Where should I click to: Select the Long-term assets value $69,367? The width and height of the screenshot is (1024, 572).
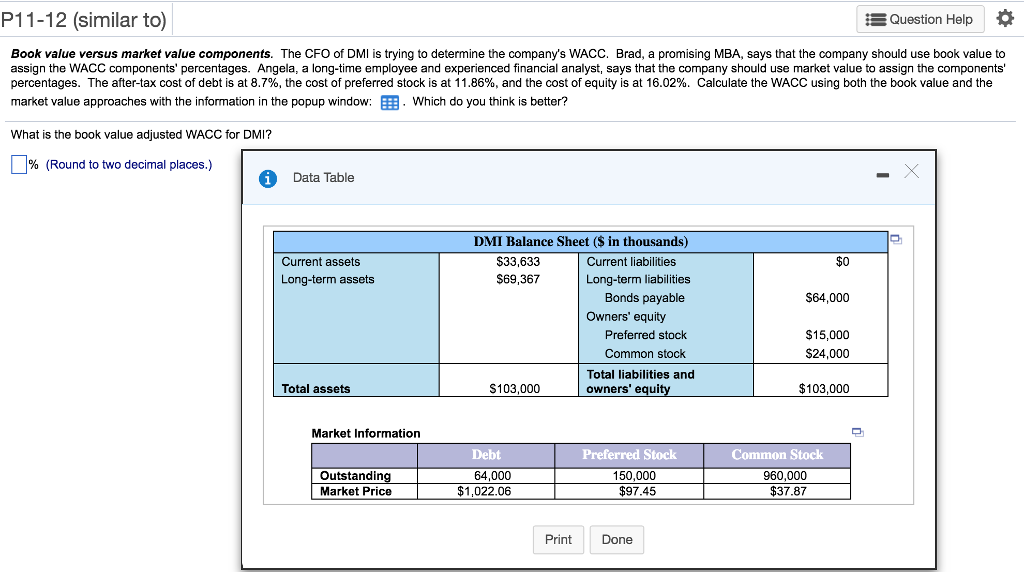[518, 279]
